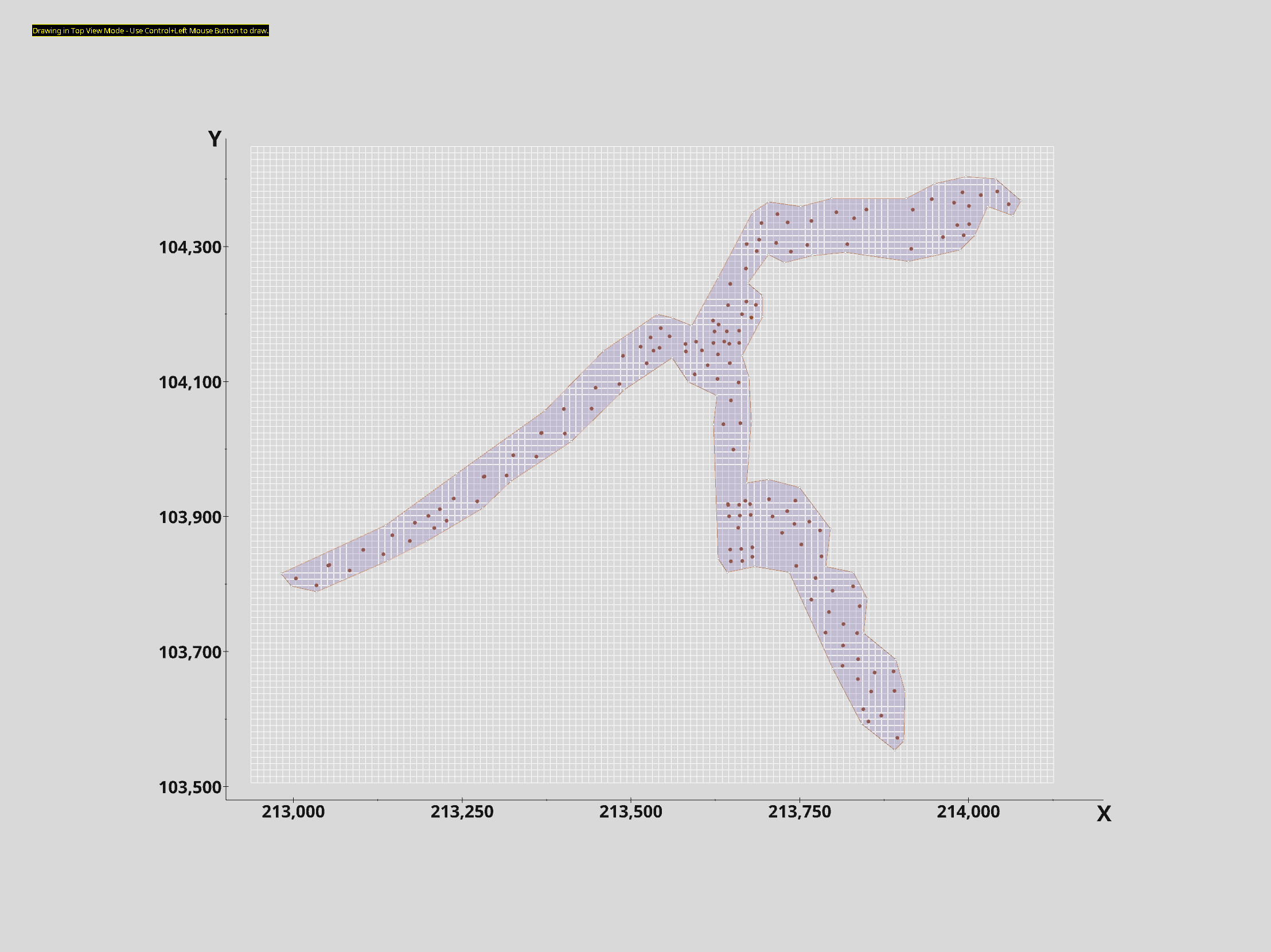Select the rightmost red data point
The width and height of the screenshot is (1271, 952).
coord(1008,204)
